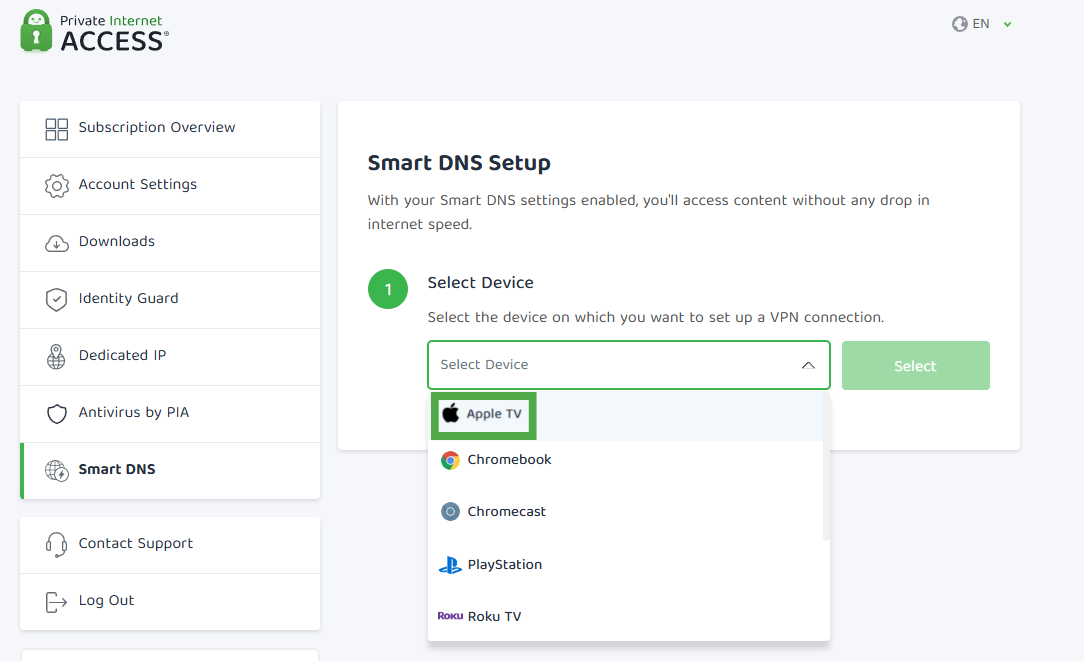Click the Chromecast device icon
The image size is (1084, 661).
pyautogui.click(x=450, y=512)
